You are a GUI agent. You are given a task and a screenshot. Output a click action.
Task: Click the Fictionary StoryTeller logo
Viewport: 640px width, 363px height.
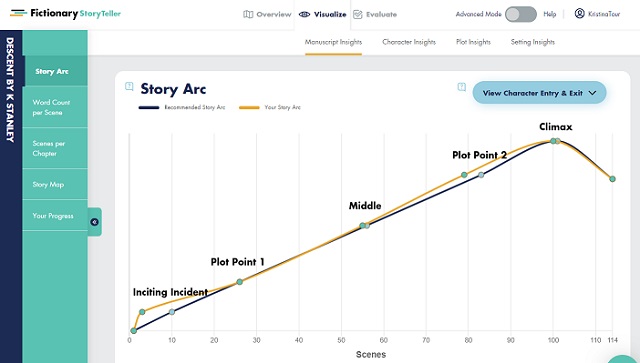[x=65, y=13]
